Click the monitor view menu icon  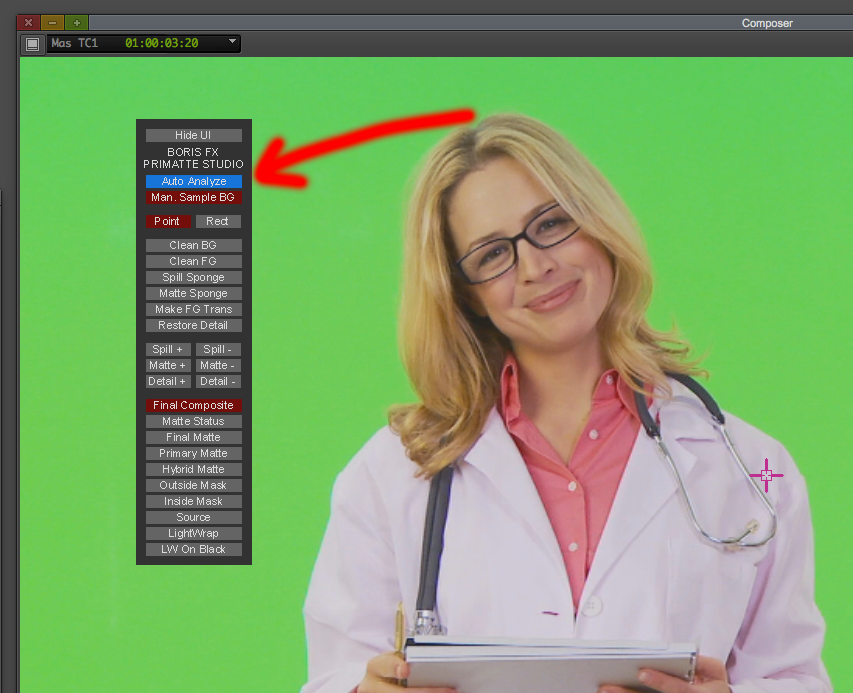point(32,43)
